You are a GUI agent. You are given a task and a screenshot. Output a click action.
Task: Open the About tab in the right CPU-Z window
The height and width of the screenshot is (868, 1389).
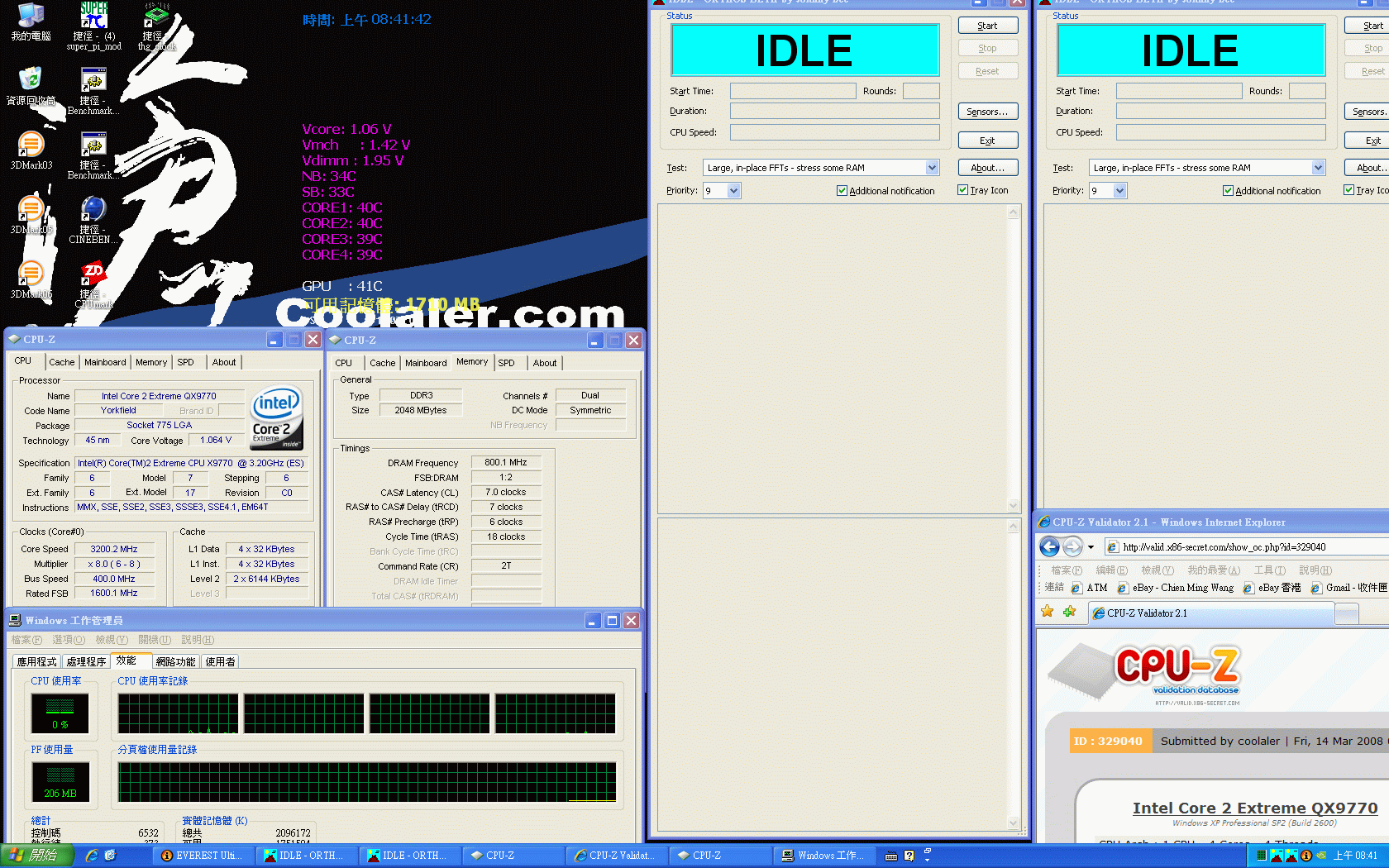click(x=544, y=363)
